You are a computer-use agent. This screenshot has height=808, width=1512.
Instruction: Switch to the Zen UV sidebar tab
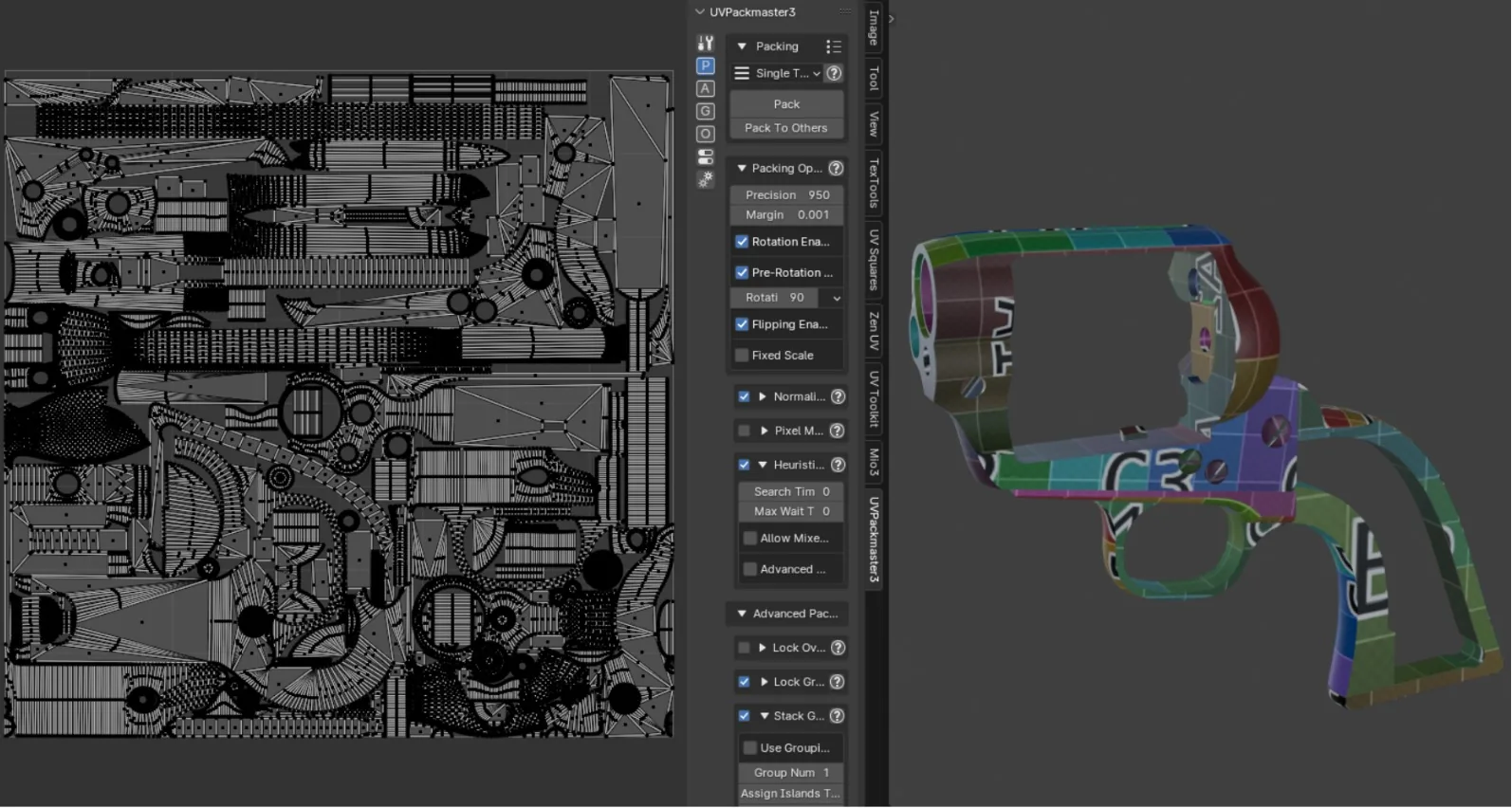(874, 330)
